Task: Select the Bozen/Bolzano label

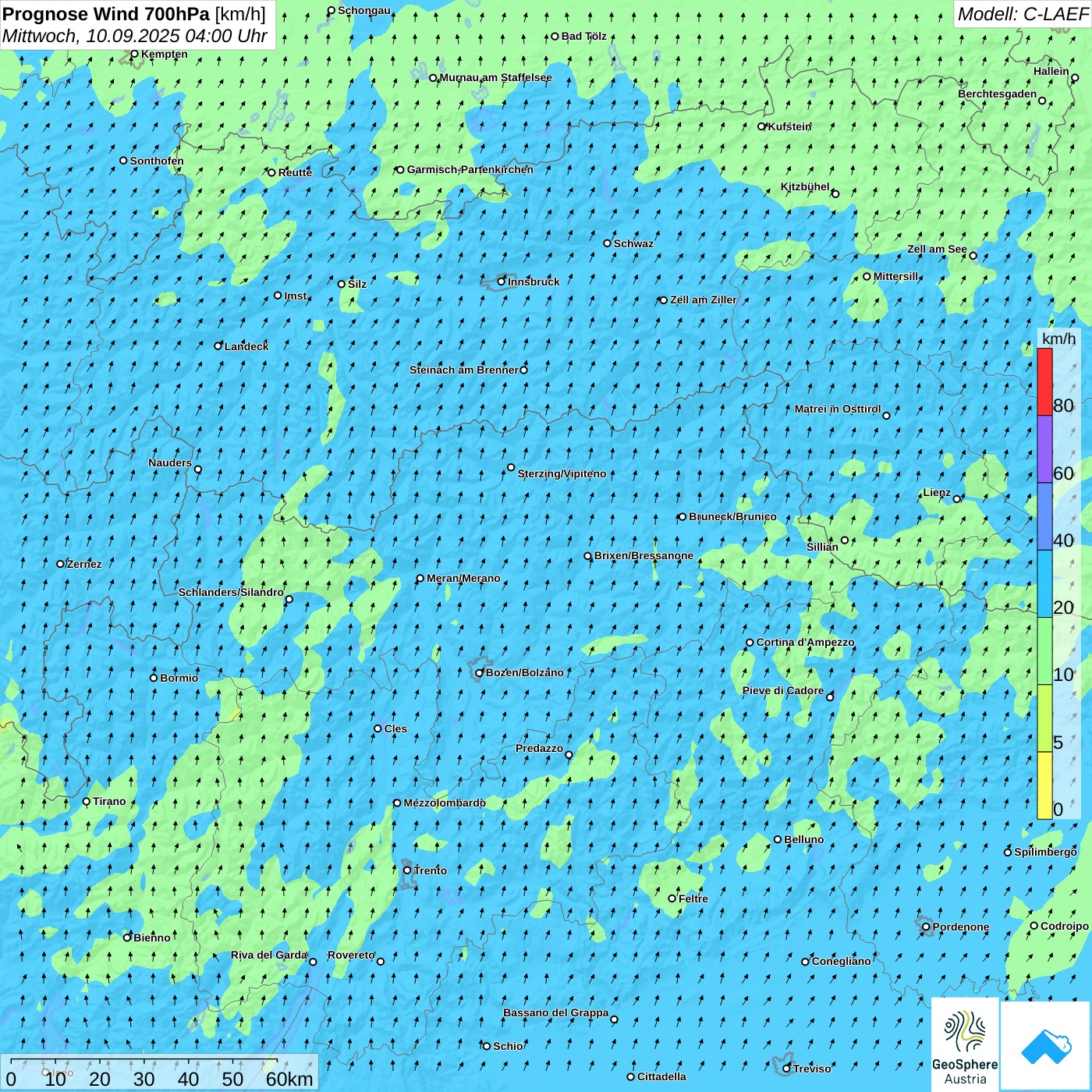Action: [x=525, y=672]
